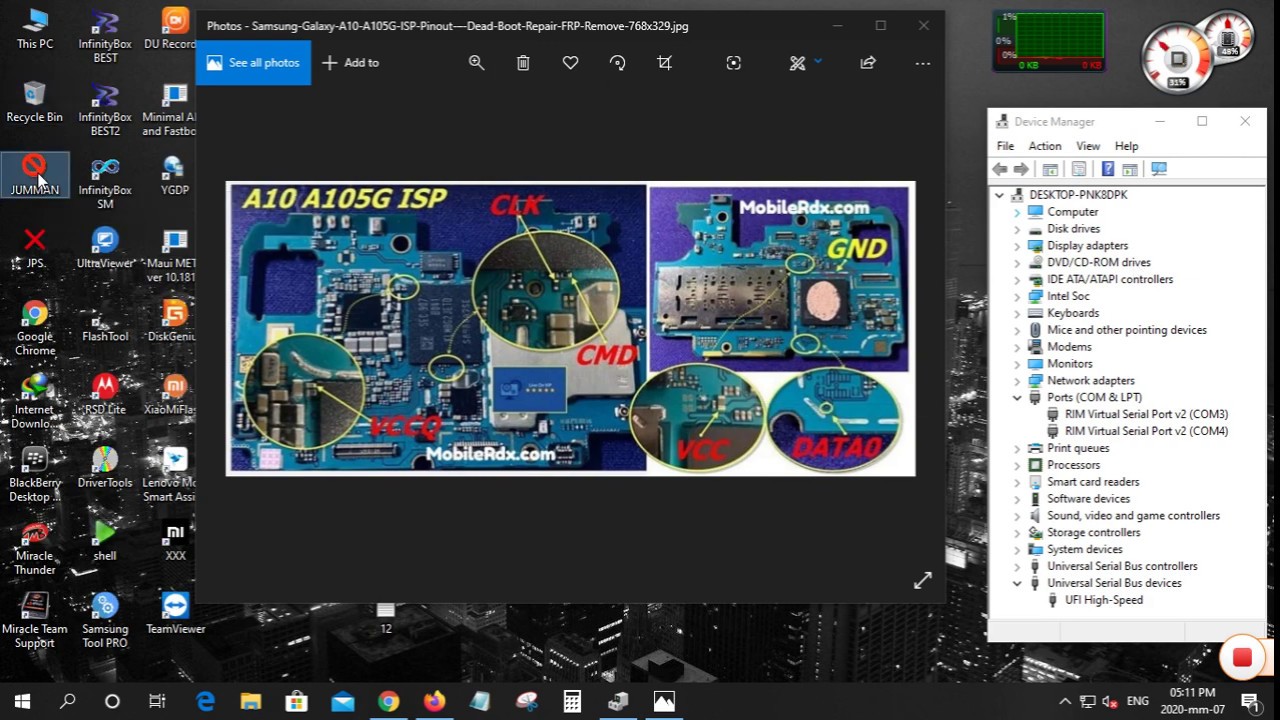Screen dimensions: 1280x720
Task: Collapse the Ports (COM & LPT) category
Action: click(1017, 398)
